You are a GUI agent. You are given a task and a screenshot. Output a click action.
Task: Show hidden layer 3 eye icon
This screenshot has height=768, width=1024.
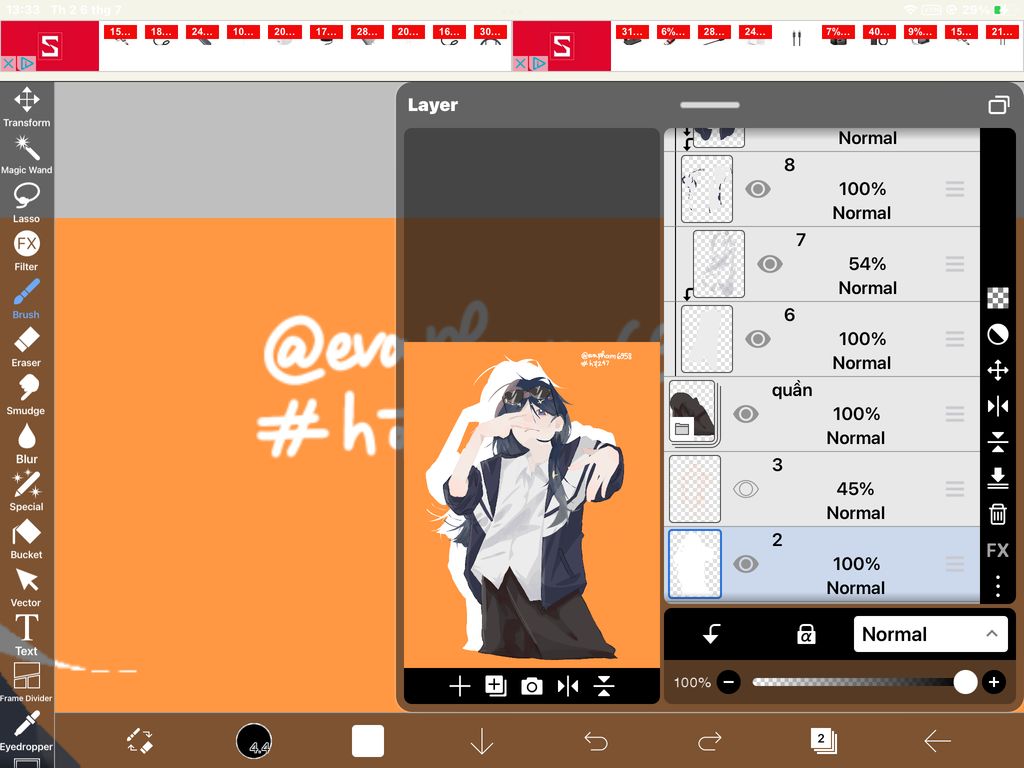(x=745, y=489)
